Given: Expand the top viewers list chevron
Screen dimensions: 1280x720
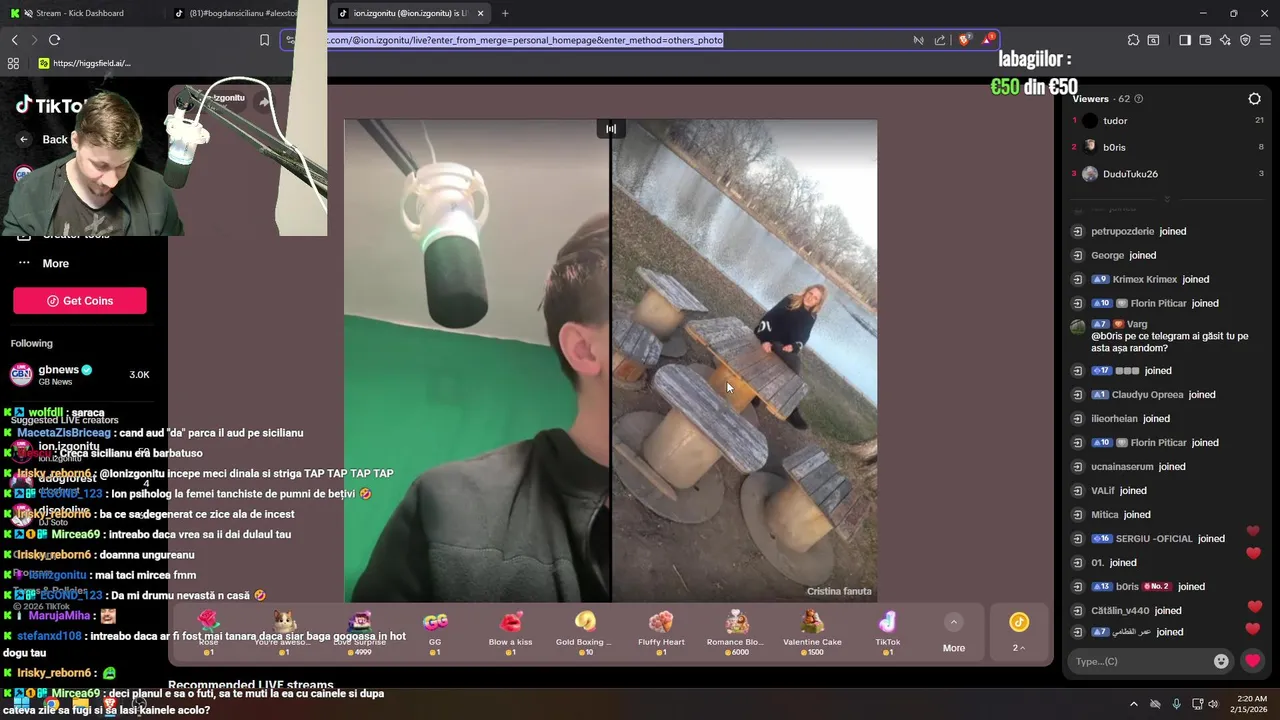Looking at the screenshot, I should coord(1166,199).
